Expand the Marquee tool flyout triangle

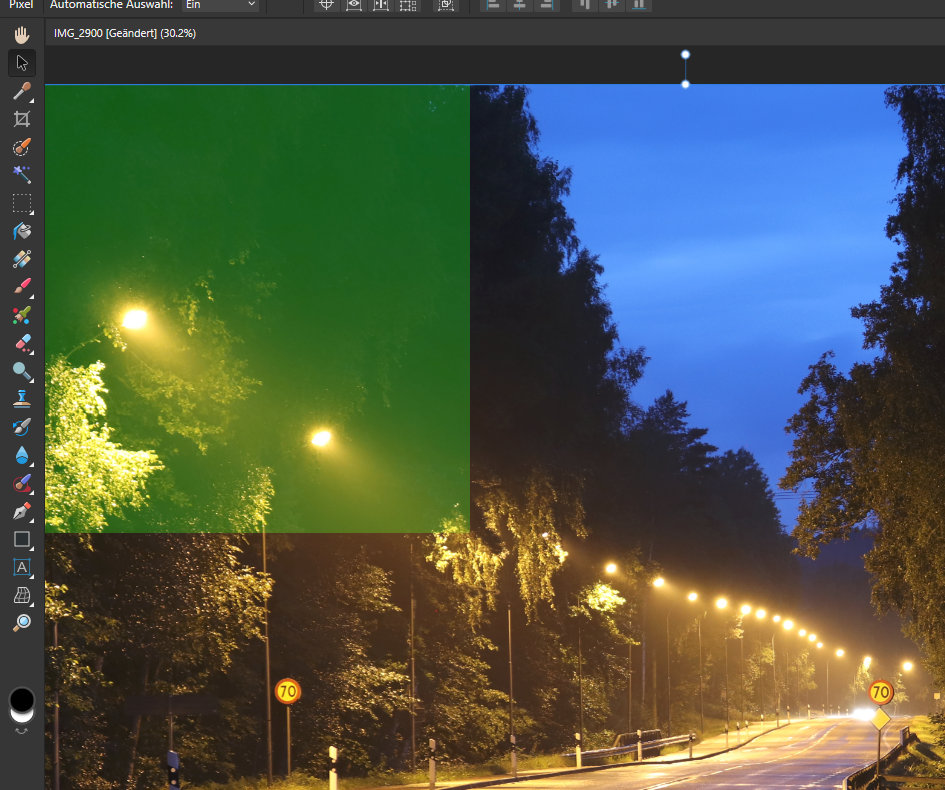coord(31,212)
